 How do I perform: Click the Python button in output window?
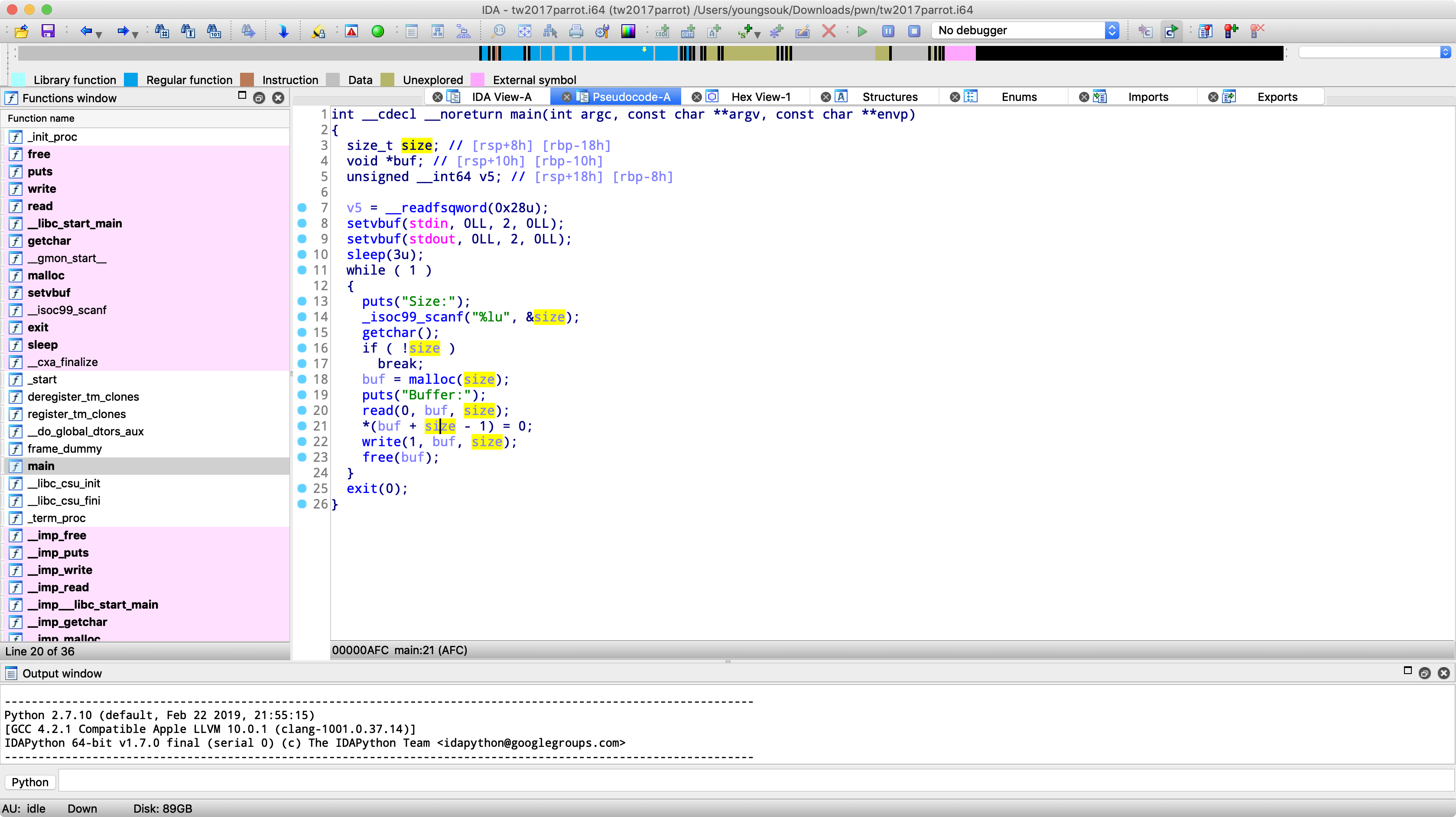[30, 782]
